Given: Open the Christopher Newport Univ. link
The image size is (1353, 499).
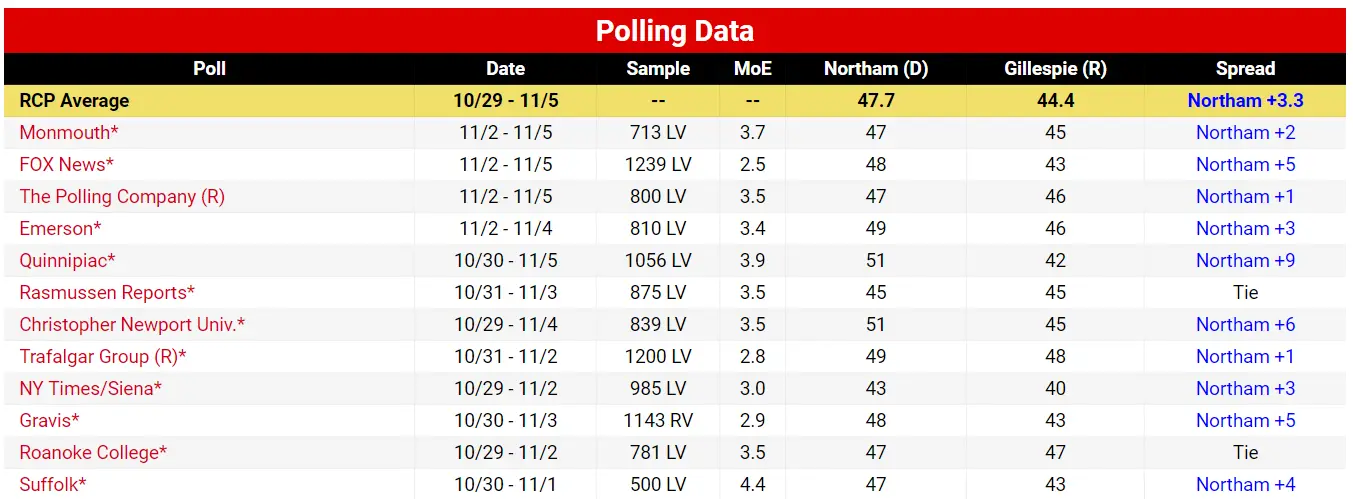Looking at the screenshot, I should (x=132, y=325).
